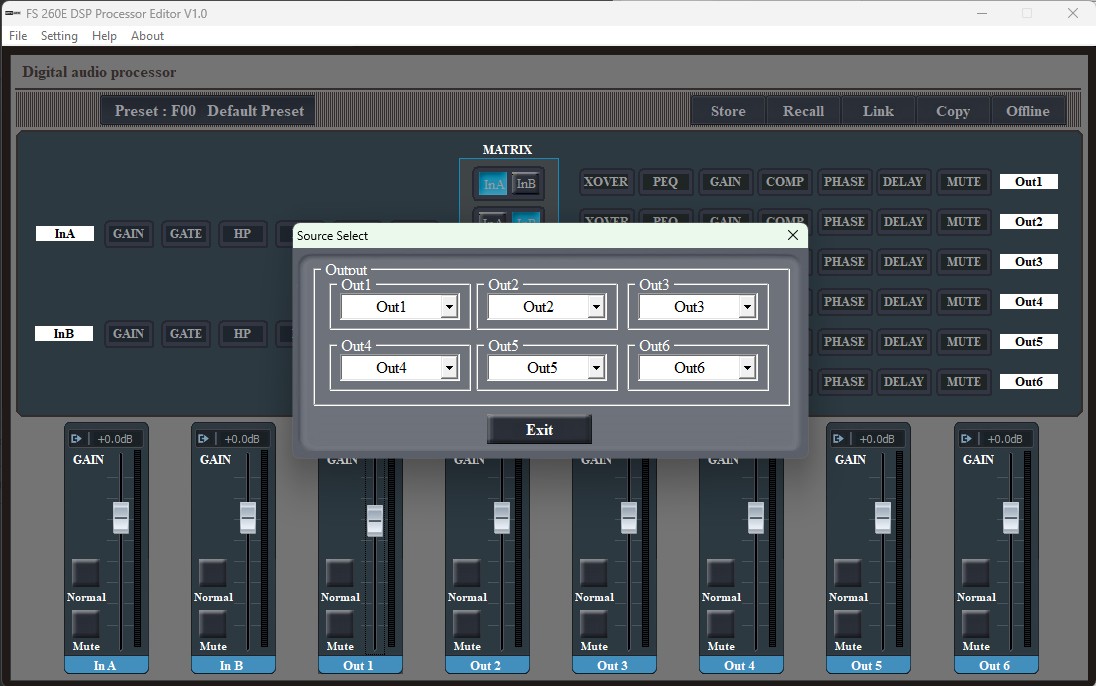Toggle Mute button on Out 1 strip
Image resolution: width=1096 pixels, height=686 pixels.
tap(340, 624)
